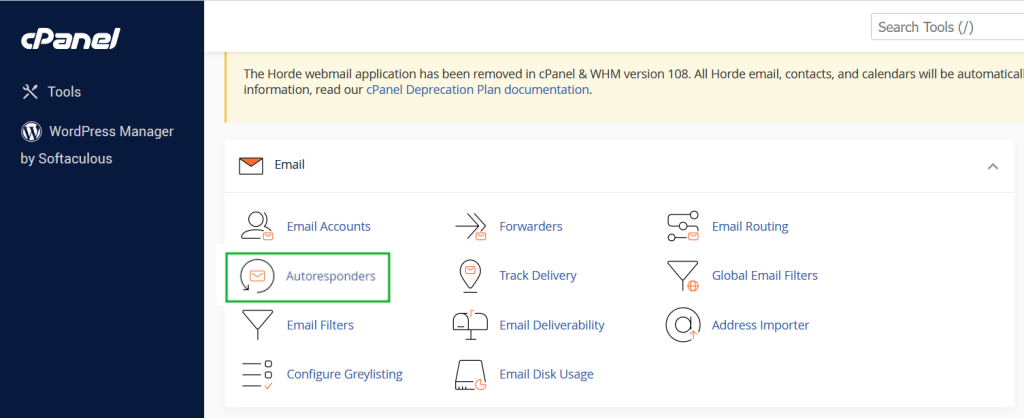Click the Autoresponders link text
This screenshot has height=418, width=1024.
[331, 275]
